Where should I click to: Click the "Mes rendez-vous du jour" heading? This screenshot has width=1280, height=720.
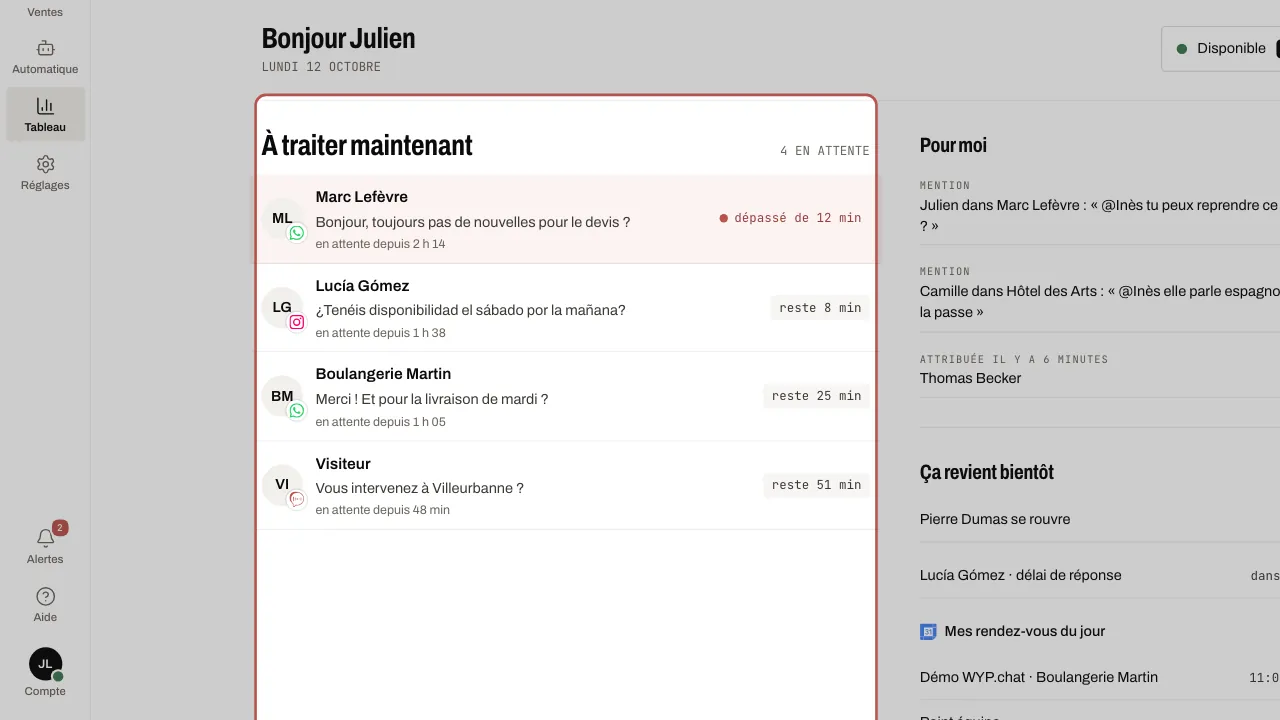tap(1025, 631)
